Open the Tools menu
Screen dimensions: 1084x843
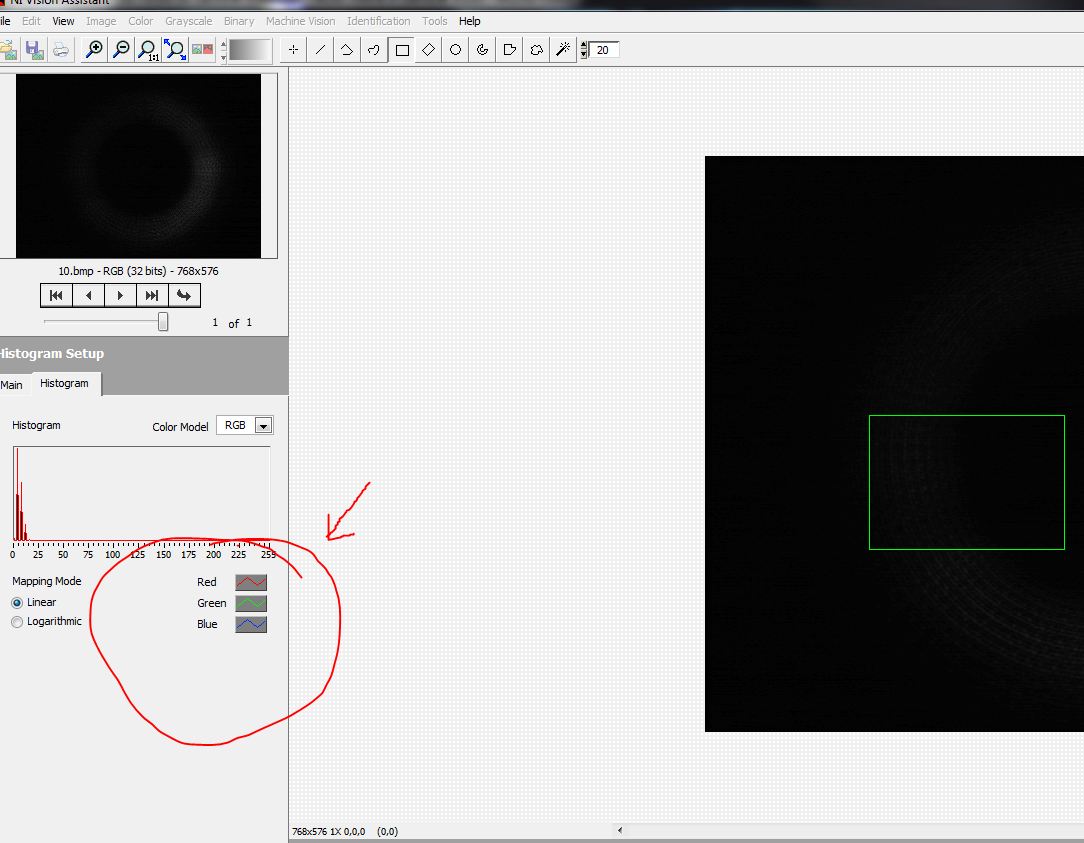tap(435, 21)
